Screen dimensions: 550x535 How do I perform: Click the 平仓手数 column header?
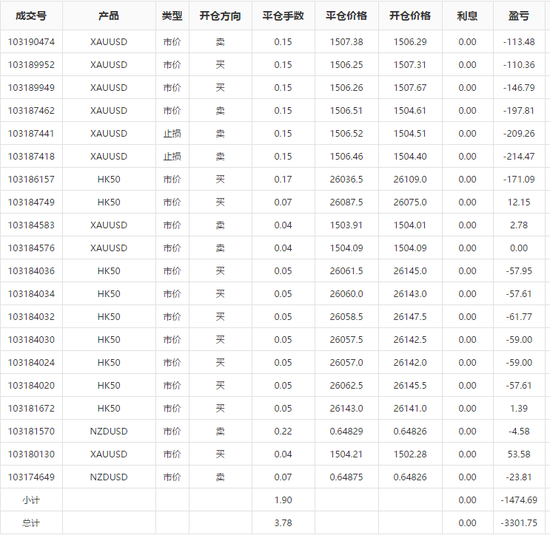[x=283, y=16]
